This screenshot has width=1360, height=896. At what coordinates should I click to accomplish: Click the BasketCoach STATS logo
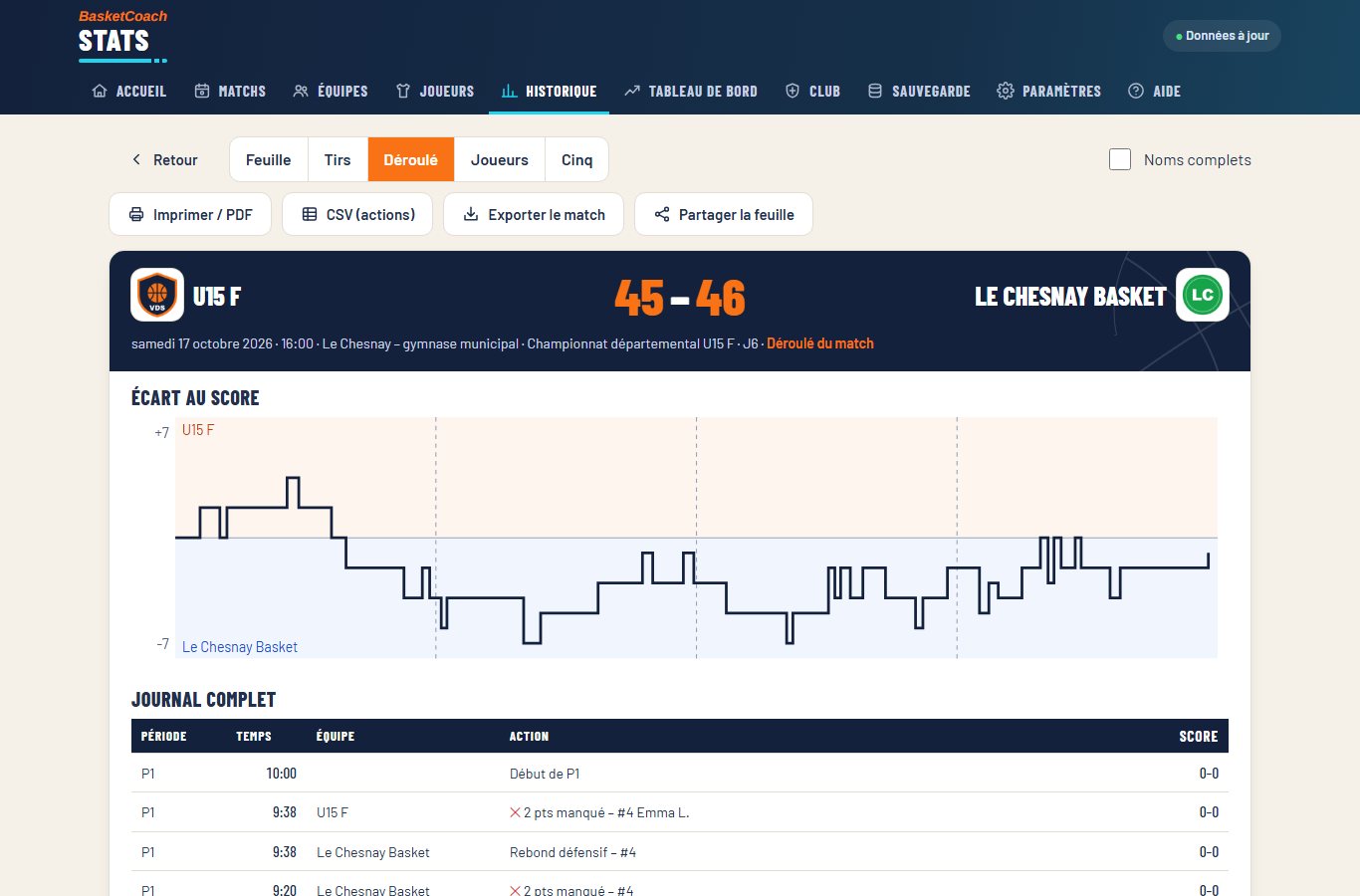pos(122,35)
